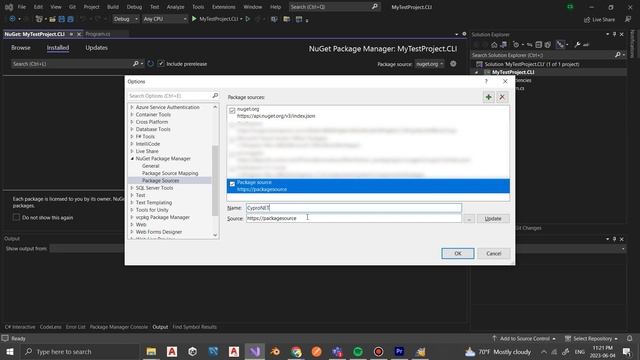Toggle Include prerelease checkbox
Screen dimensions: 640x360
[161, 64]
